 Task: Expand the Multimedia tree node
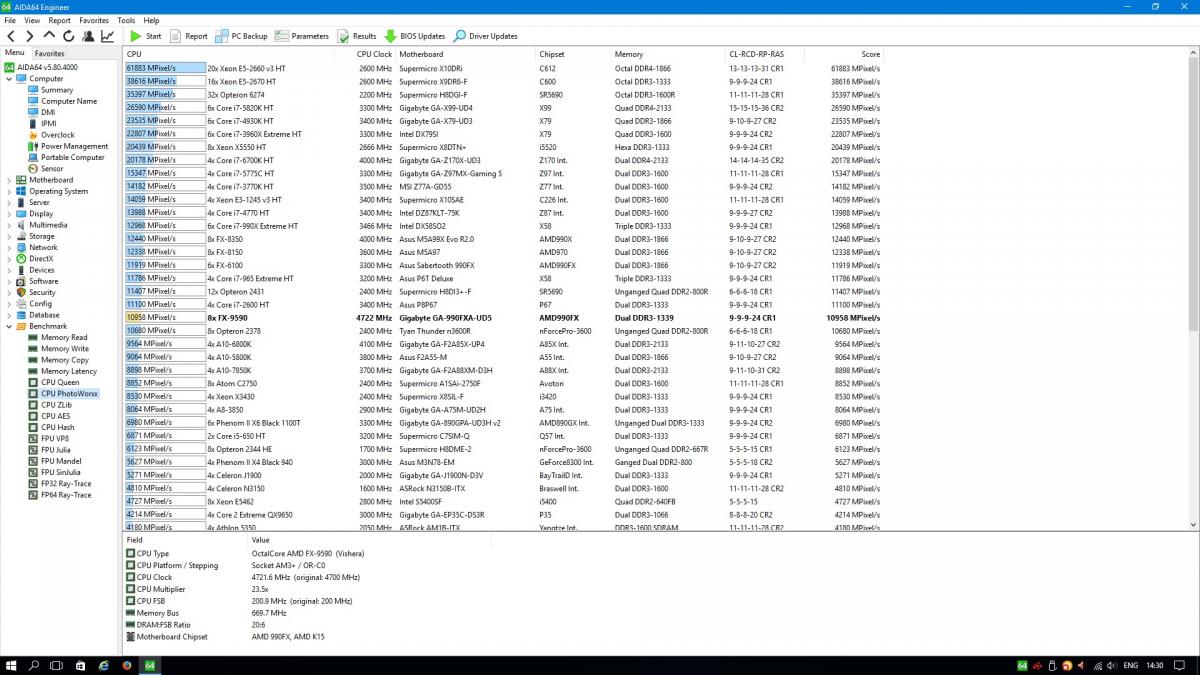9,225
